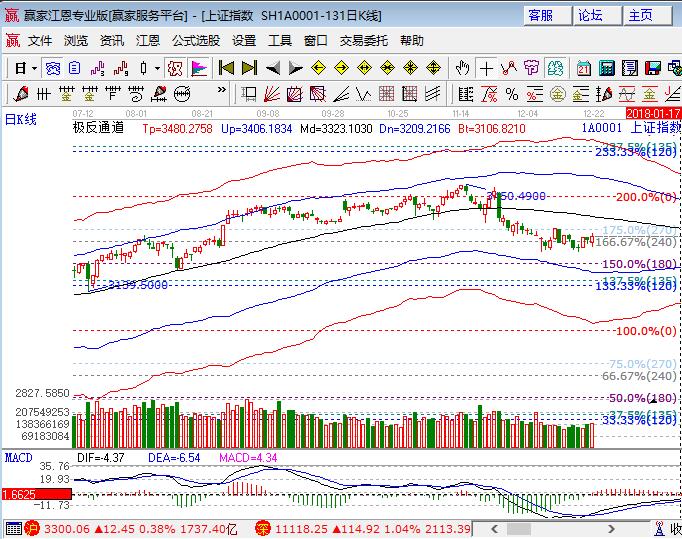
Task: Click the pink flag icon
Action: point(199,68)
